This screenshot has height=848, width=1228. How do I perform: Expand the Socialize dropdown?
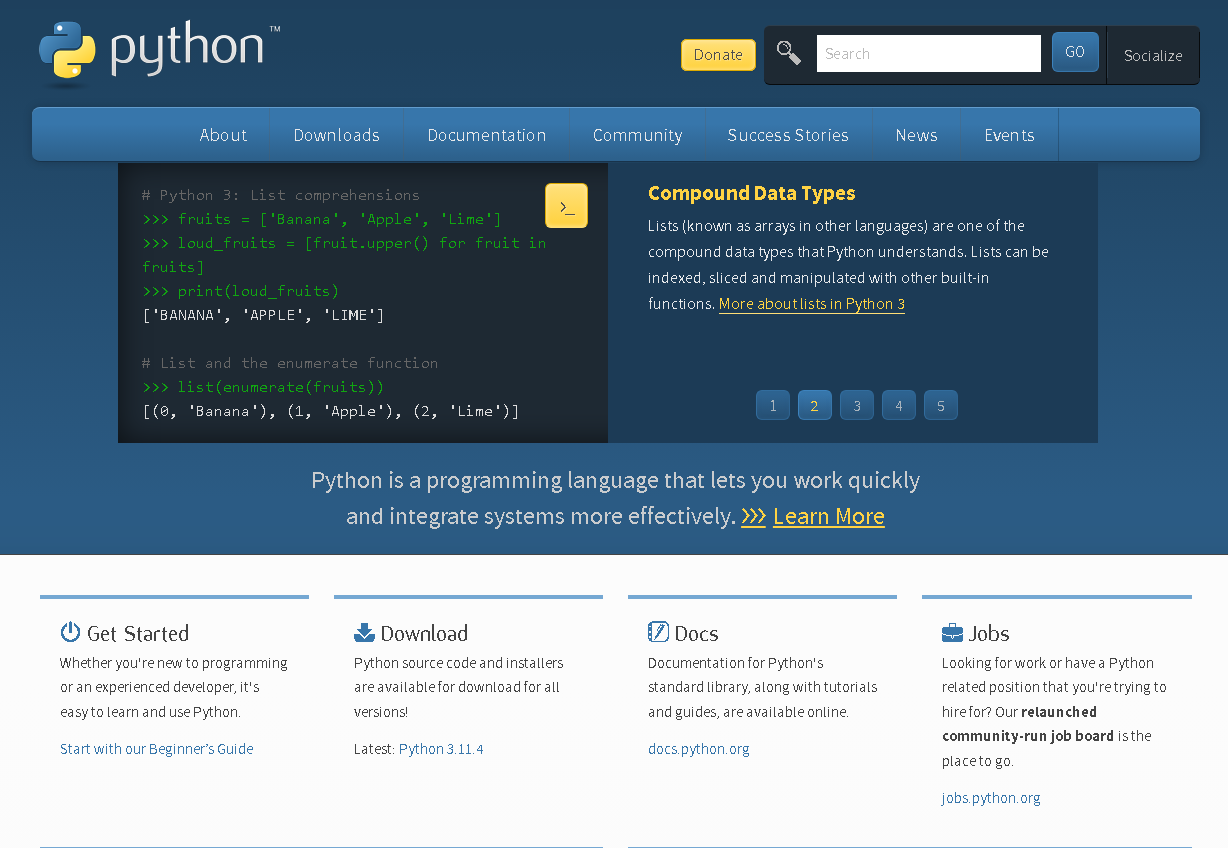[1153, 56]
